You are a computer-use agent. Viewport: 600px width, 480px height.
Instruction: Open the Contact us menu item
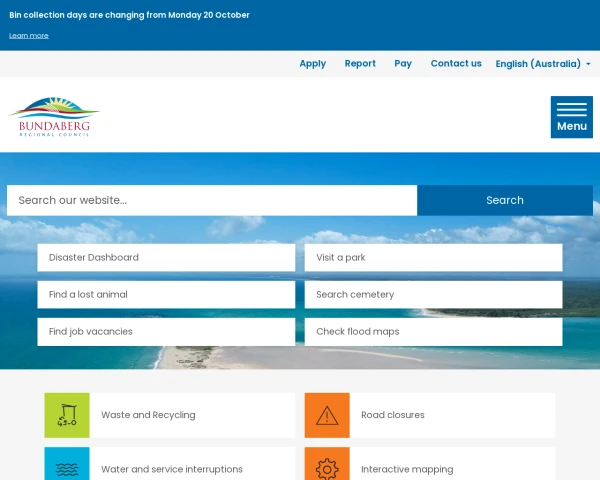pos(456,64)
